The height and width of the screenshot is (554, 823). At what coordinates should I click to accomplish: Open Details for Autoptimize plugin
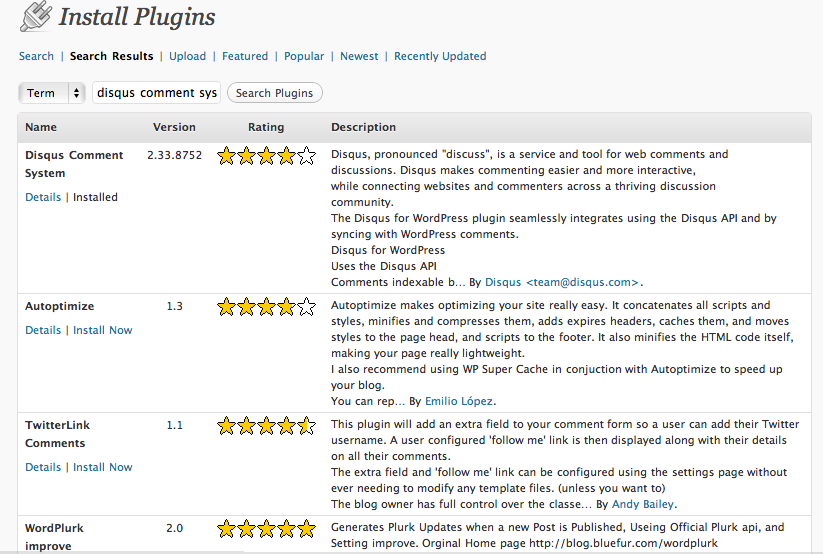pos(43,330)
